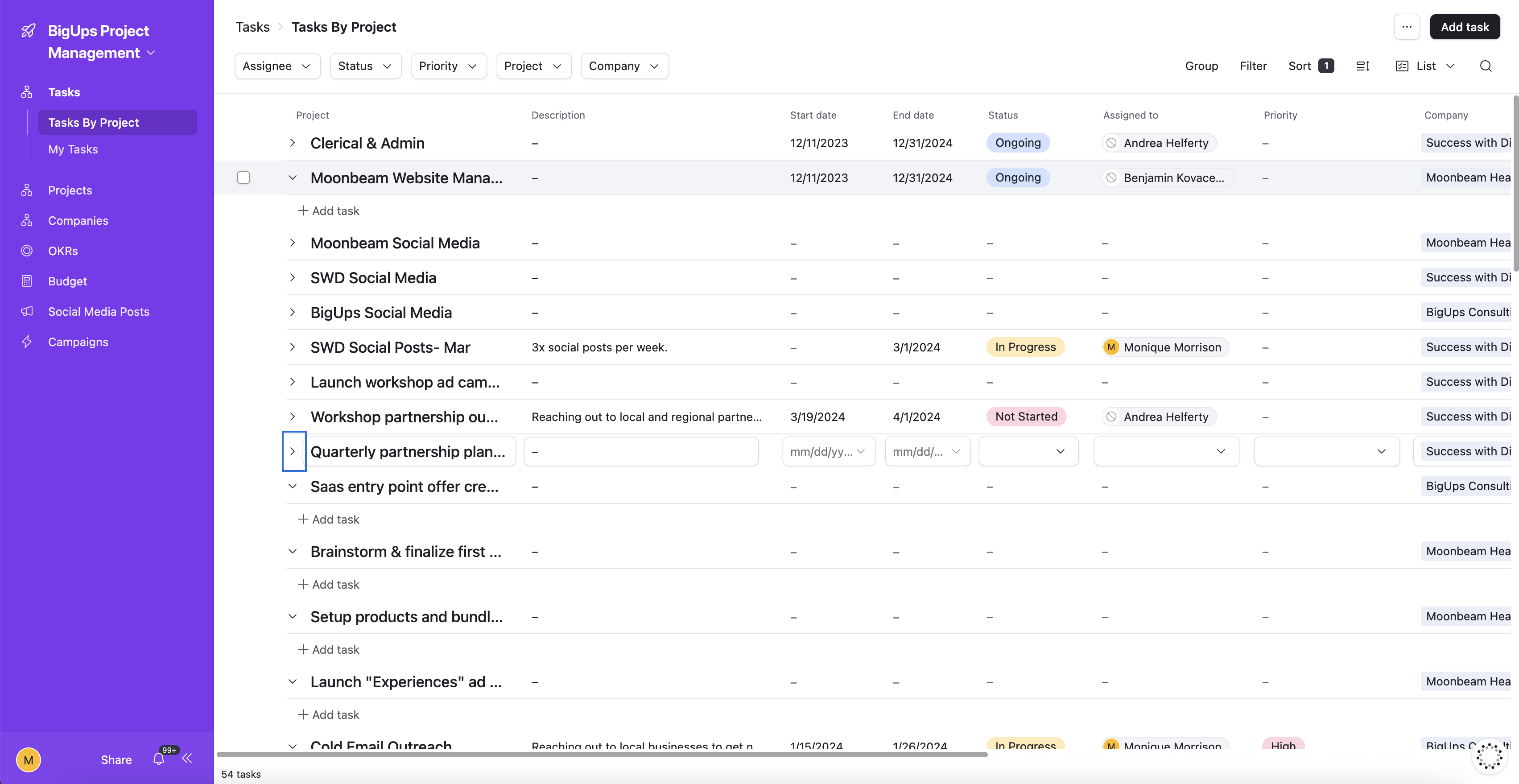Expand the Quarterly partnership plan row
1519x784 pixels.
point(293,452)
